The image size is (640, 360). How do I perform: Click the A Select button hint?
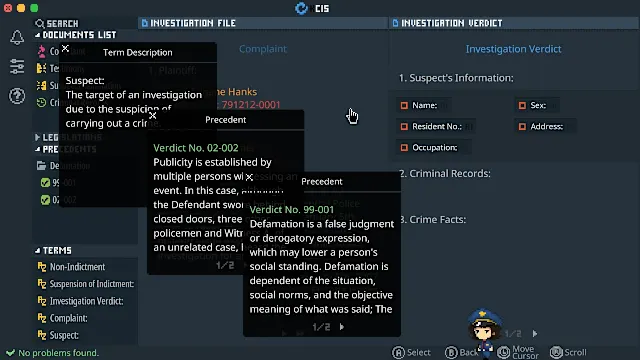pyautogui.click(x=411, y=352)
